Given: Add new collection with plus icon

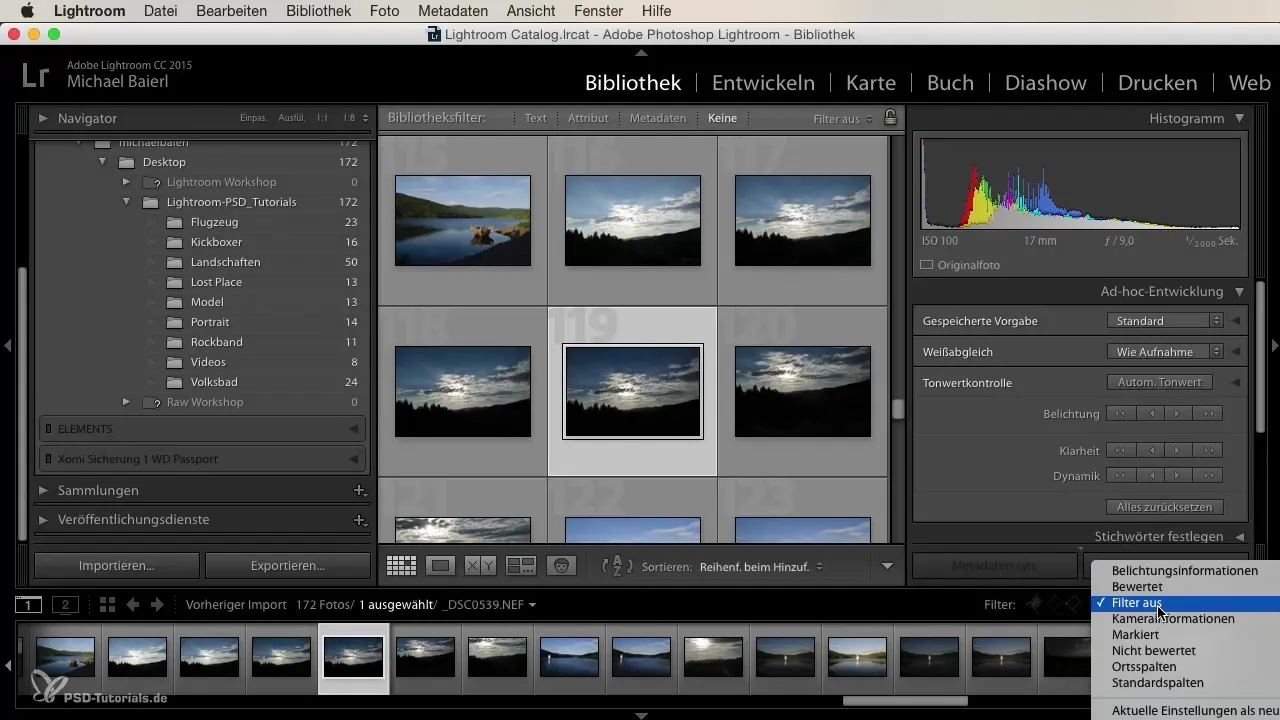Looking at the screenshot, I should pyautogui.click(x=359, y=490).
